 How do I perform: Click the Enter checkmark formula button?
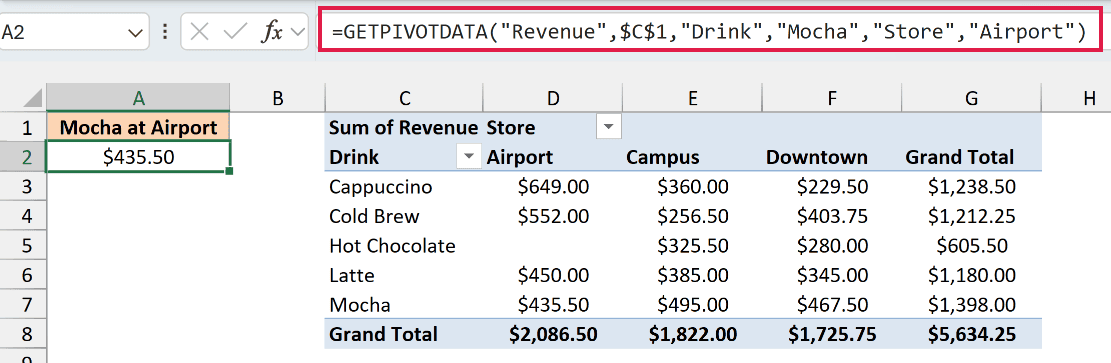[x=234, y=32]
